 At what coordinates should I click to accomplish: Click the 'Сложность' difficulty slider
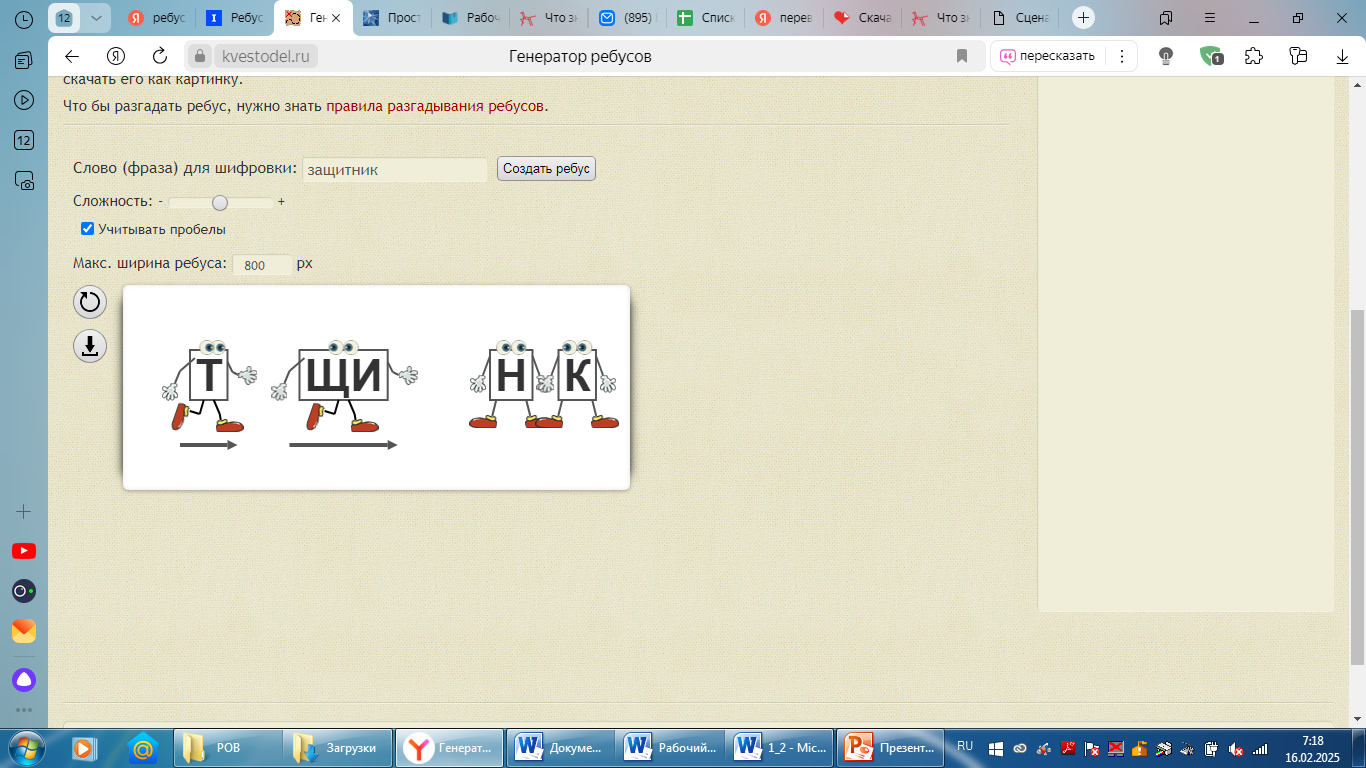[220, 202]
